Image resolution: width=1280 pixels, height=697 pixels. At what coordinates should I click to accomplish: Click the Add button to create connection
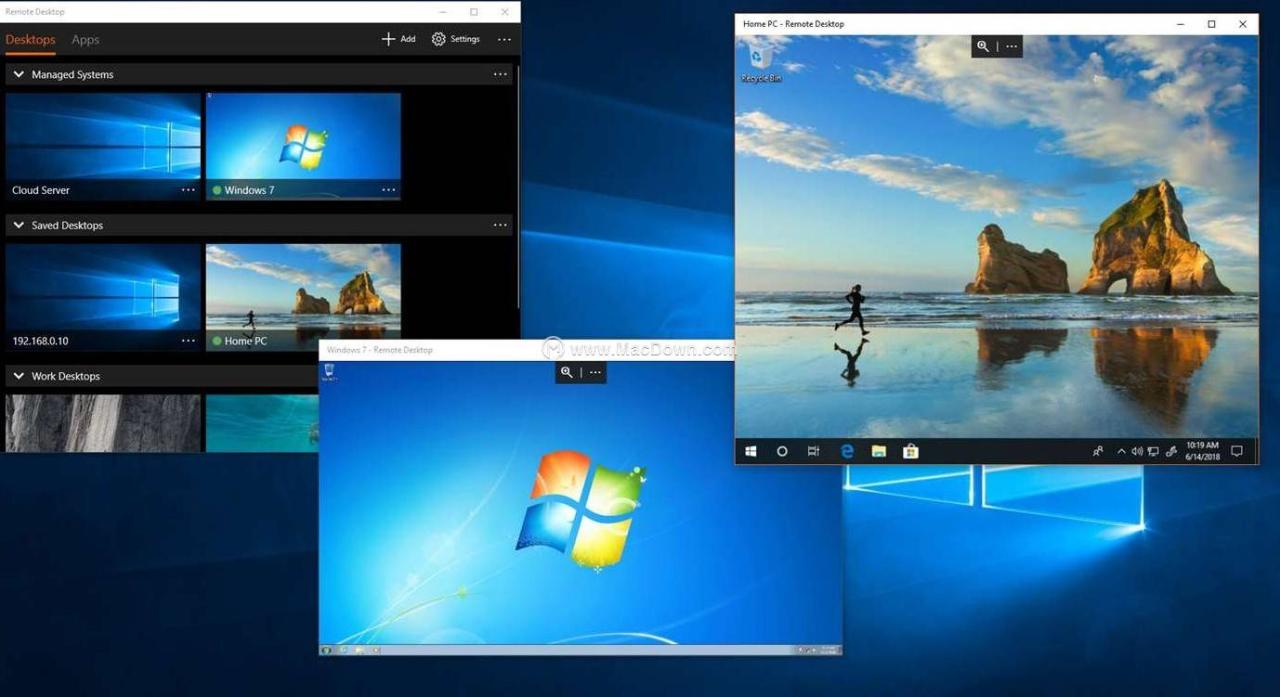[x=397, y=39]
